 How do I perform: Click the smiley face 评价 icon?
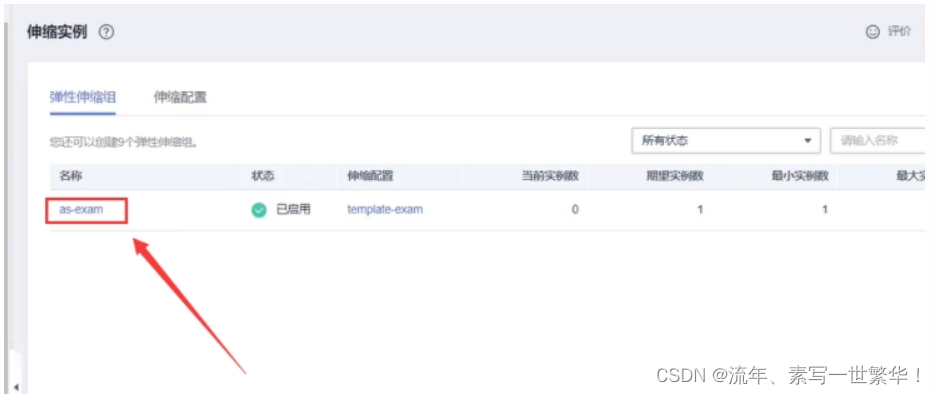[x=872, y=32]
